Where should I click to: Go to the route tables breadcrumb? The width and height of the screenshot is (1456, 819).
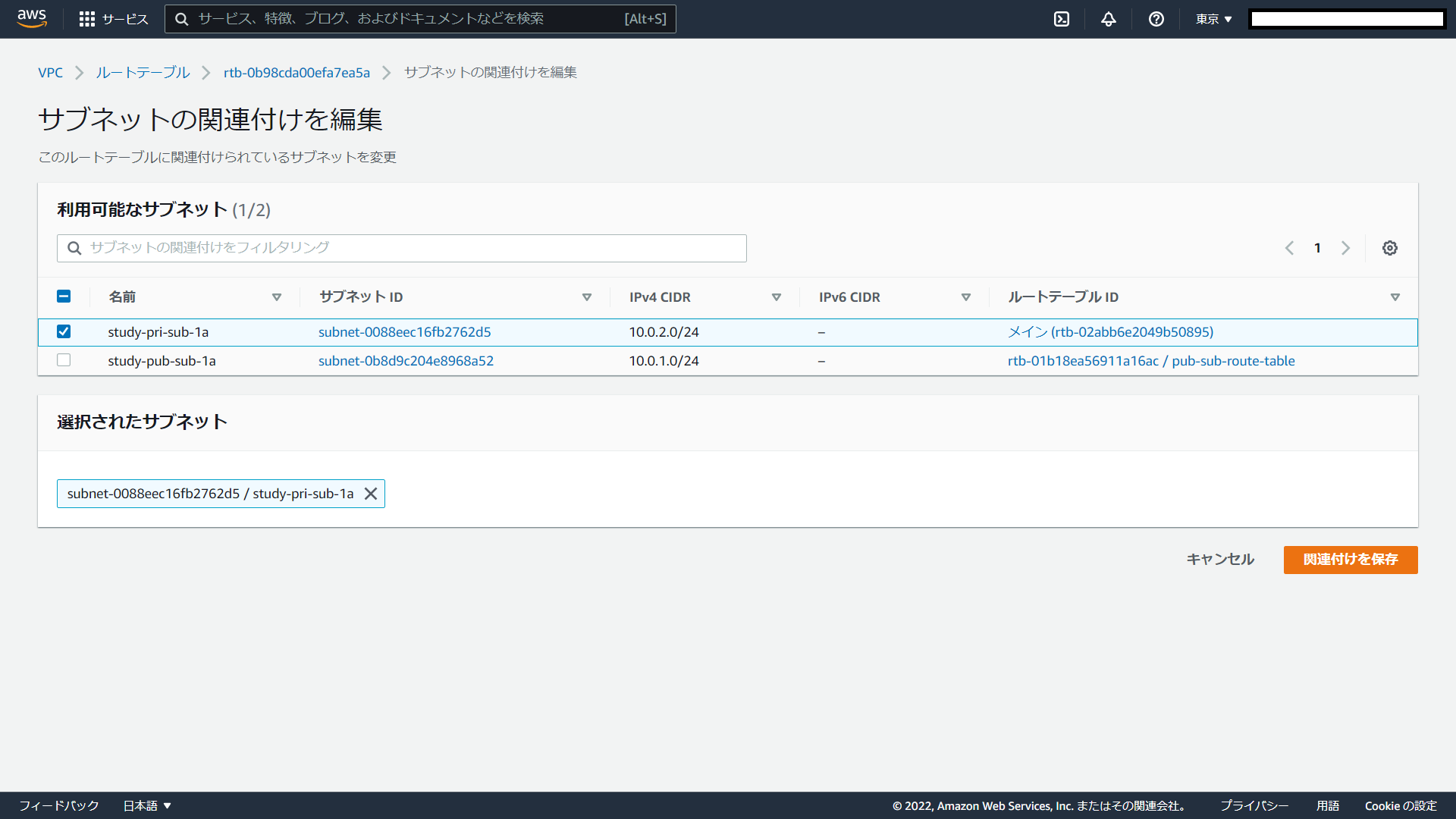coord(143,73)
